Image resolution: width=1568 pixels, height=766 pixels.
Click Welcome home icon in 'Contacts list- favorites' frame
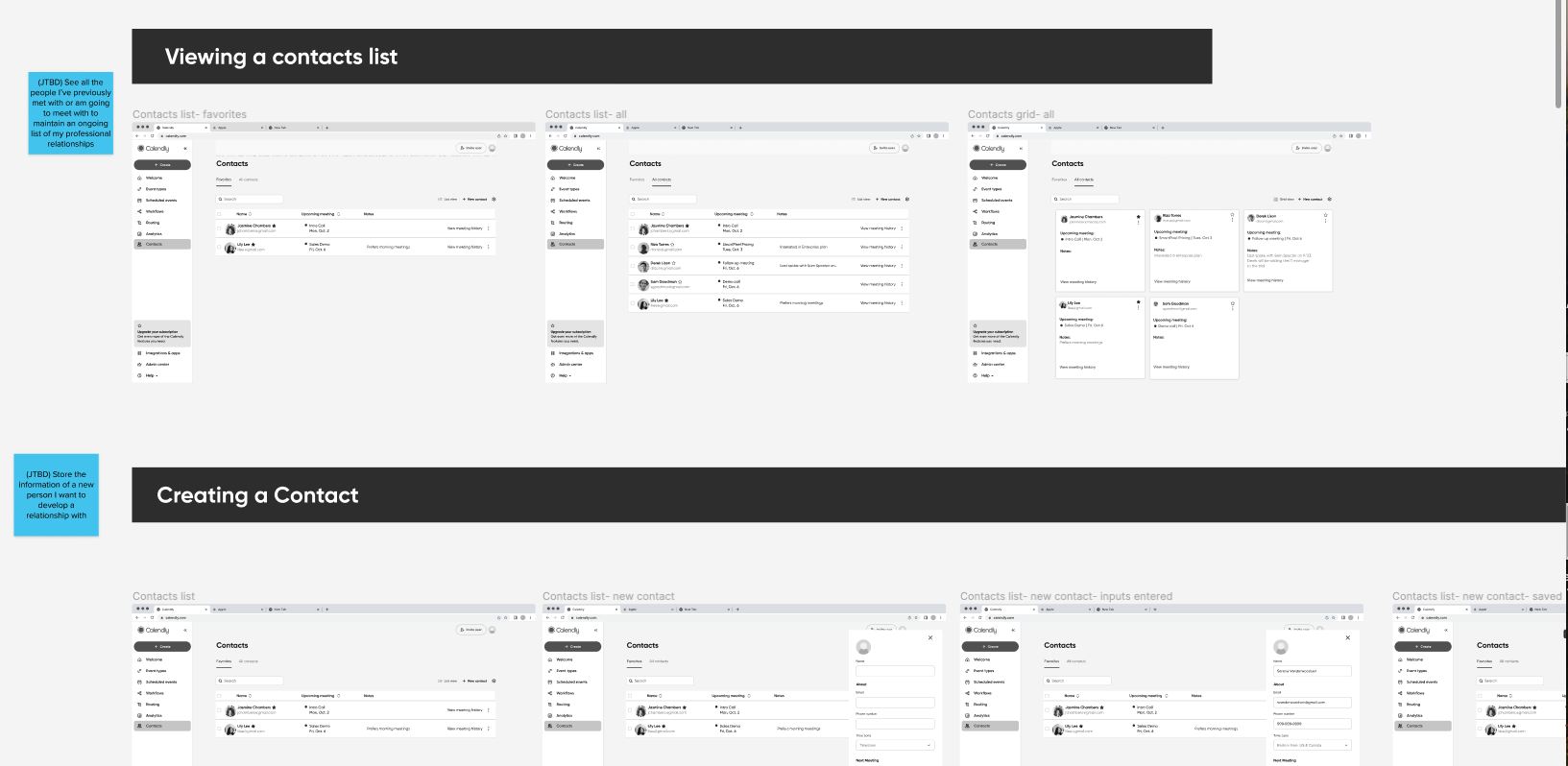point(139,178)
